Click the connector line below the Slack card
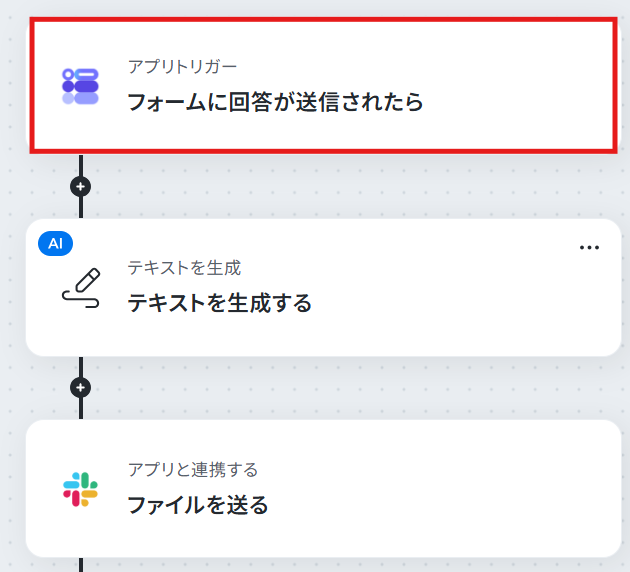Screen dimensions: 630x572 click(81, 565)
